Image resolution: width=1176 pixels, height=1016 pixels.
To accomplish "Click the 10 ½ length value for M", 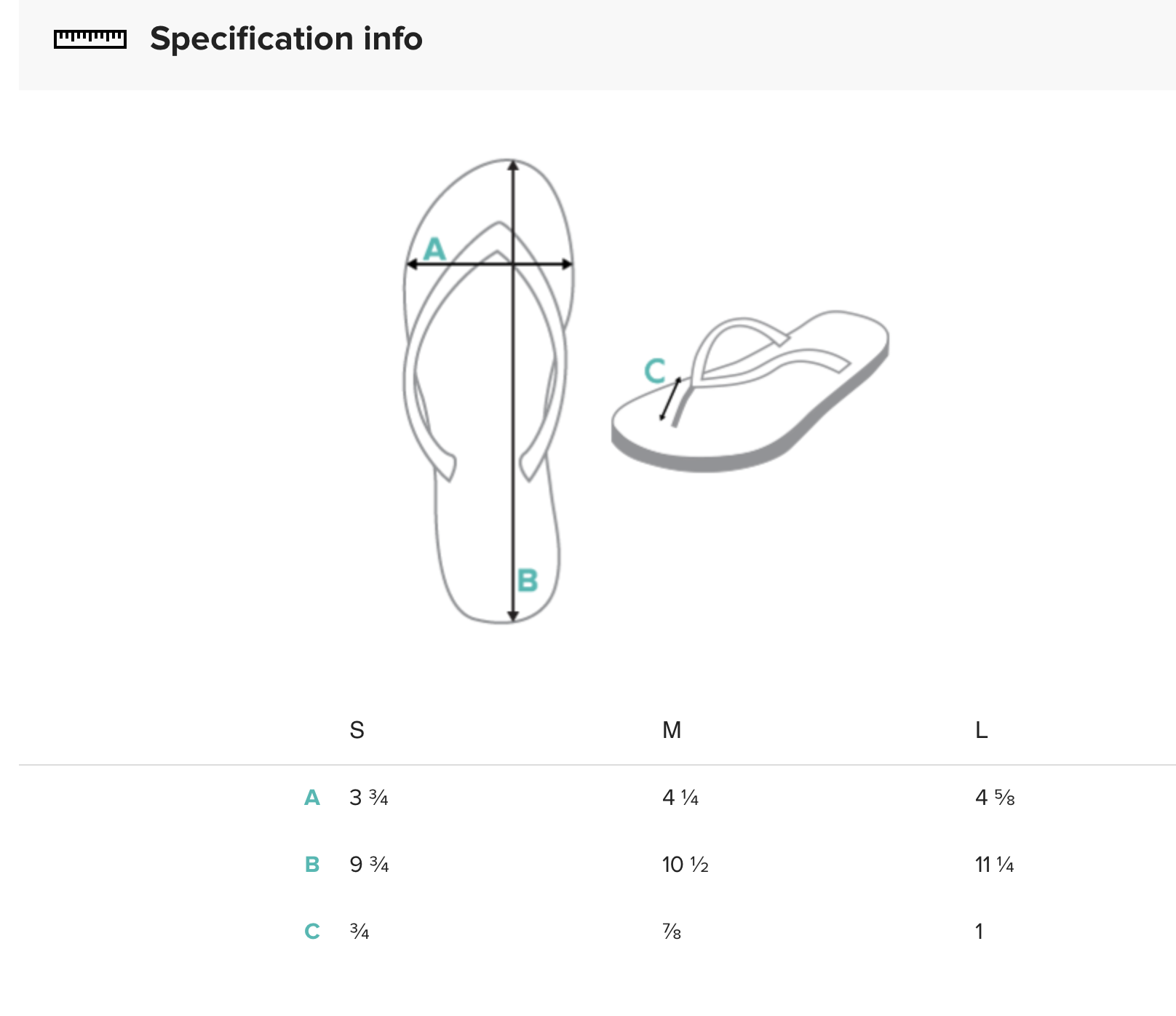I will coord(685,865).
